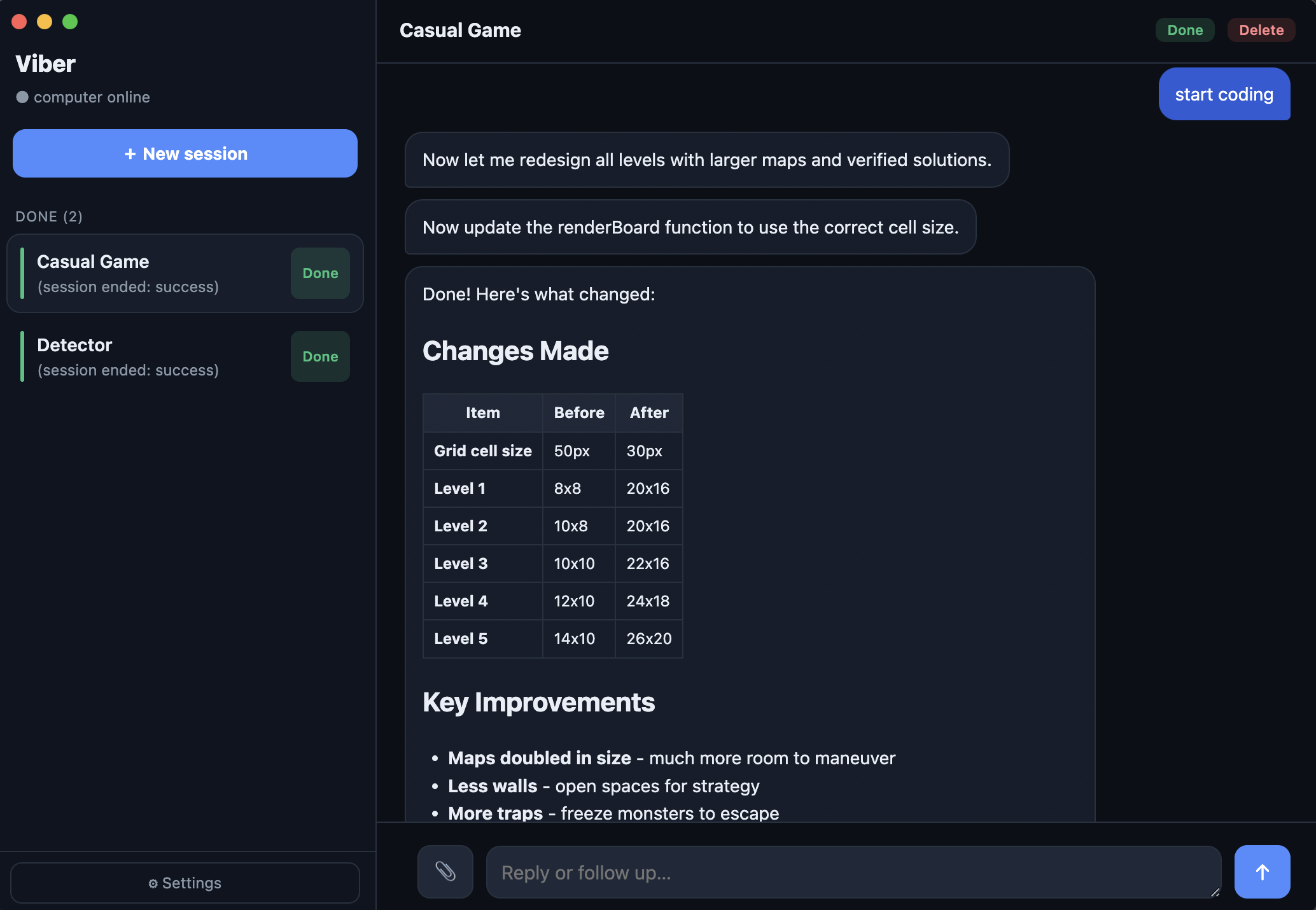Click the 12x10 table cell
This screenshot has height=910, width=1316.
click(579, 601)
